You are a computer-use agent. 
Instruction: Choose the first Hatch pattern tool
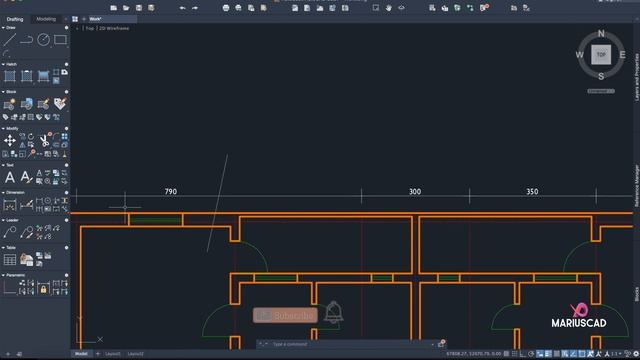click(10, 76)
